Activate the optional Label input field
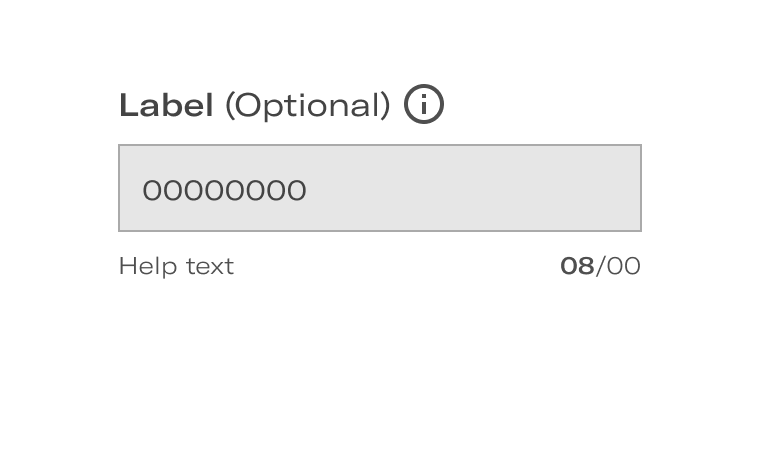 coord(380,188)
